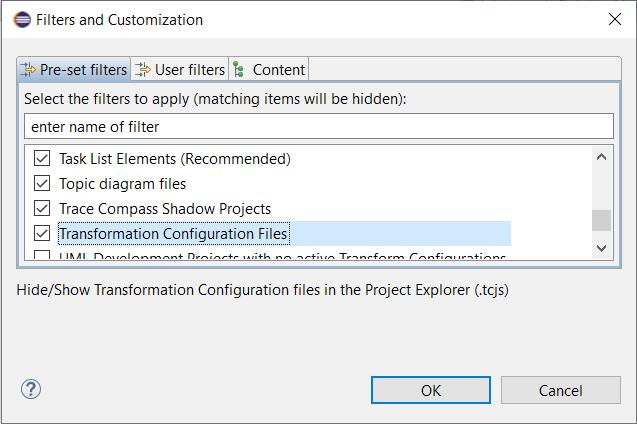The image size is (637, 424).
Task: Focus the enter name of filter field
Action: [x=319, y=127]
